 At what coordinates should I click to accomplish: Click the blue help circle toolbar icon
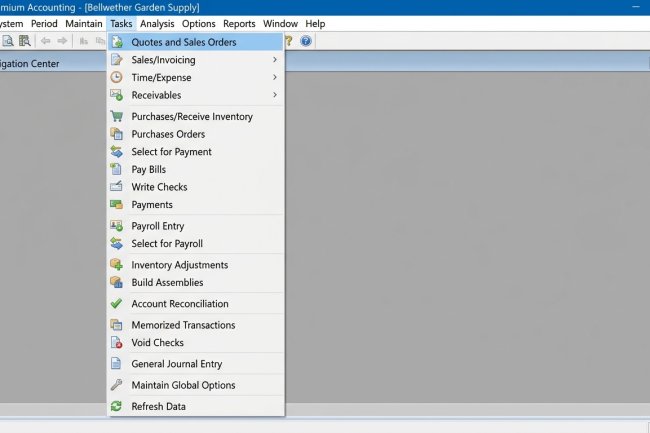(306, 41)
